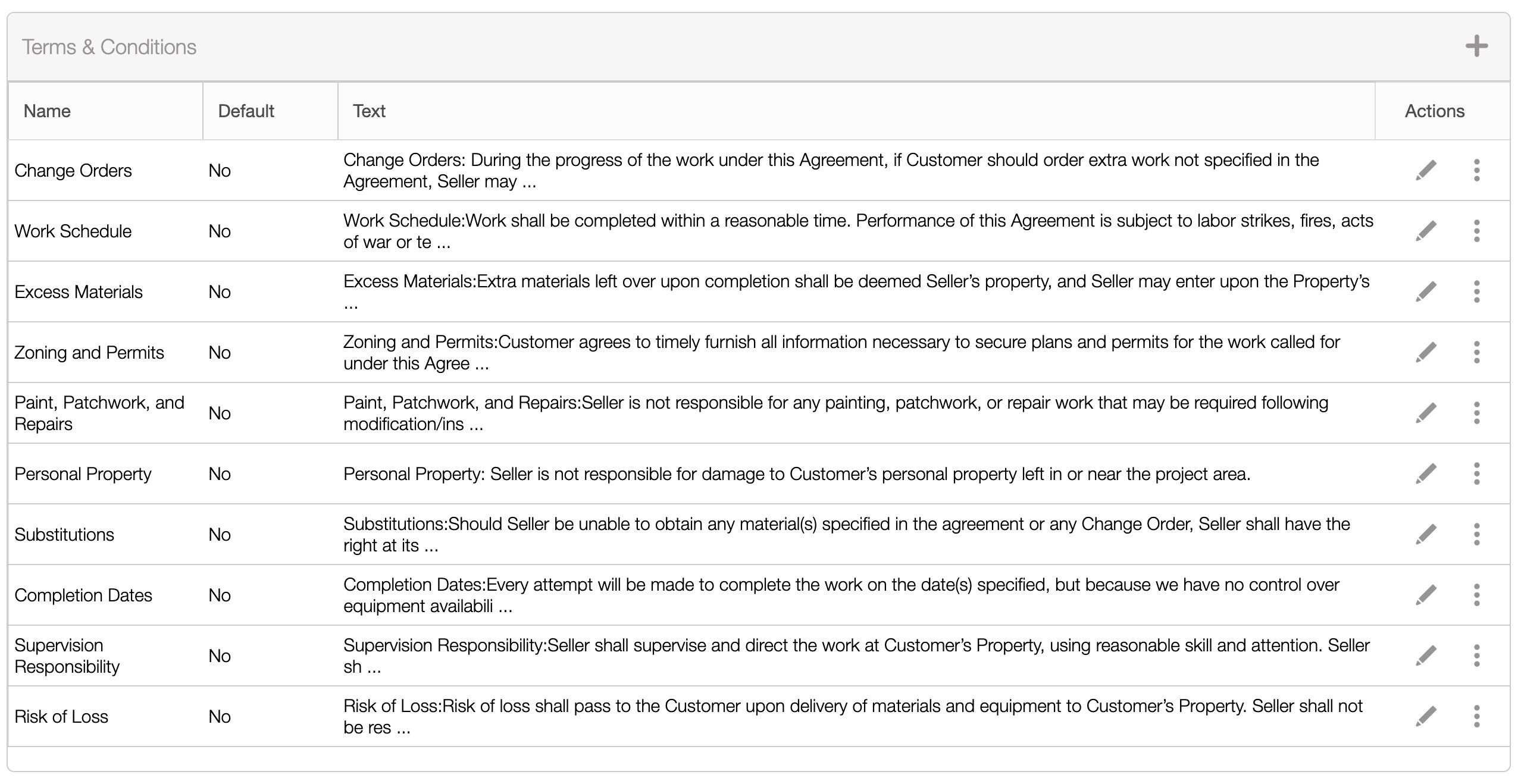The width and height of the screenshot is (1521, 784).
Task: Click the edit pencil for Zoning and Permits
Action: coord(1426,353)
